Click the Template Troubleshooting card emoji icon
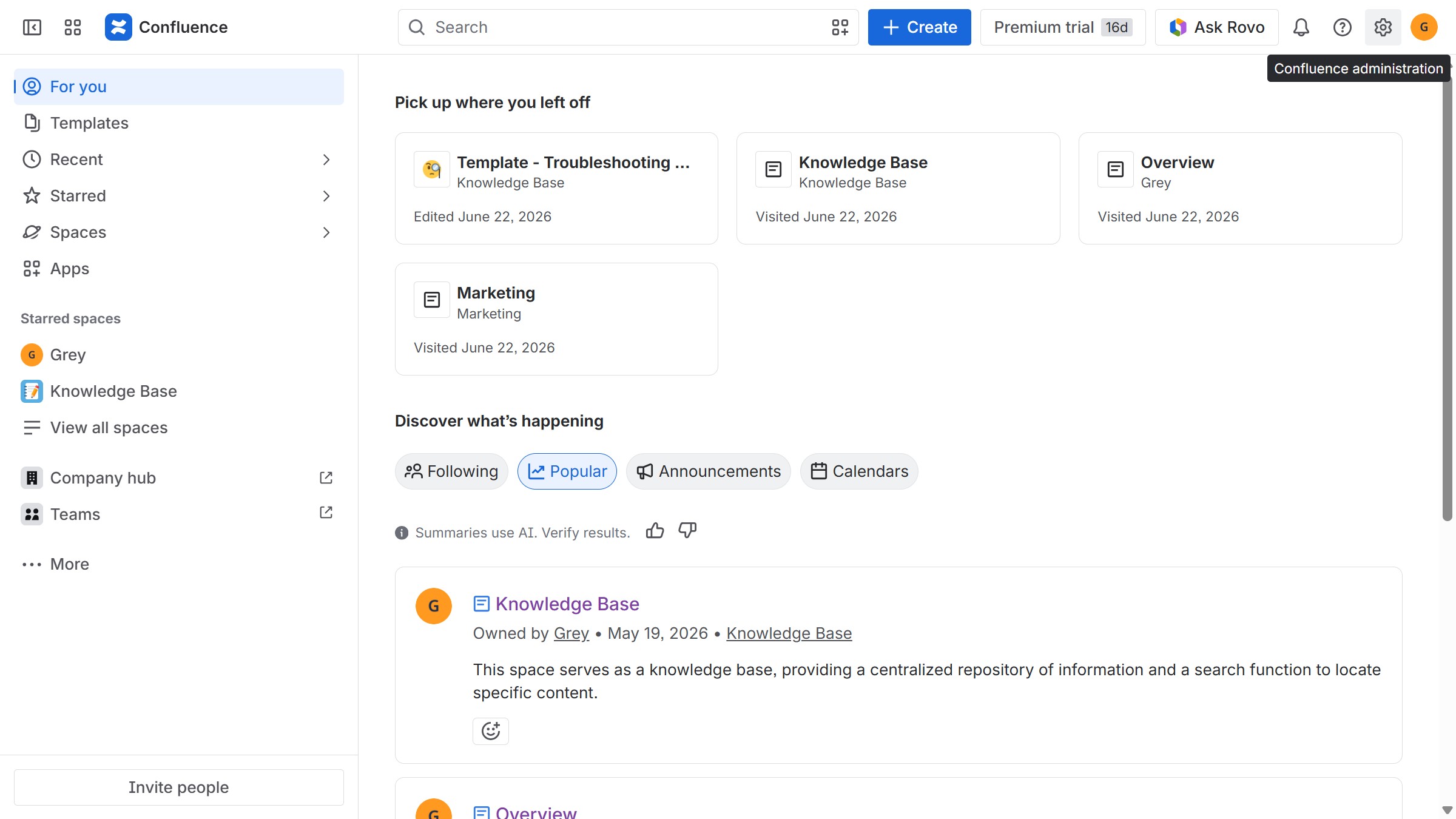The image size is (1456, 819). click(431, 169)
